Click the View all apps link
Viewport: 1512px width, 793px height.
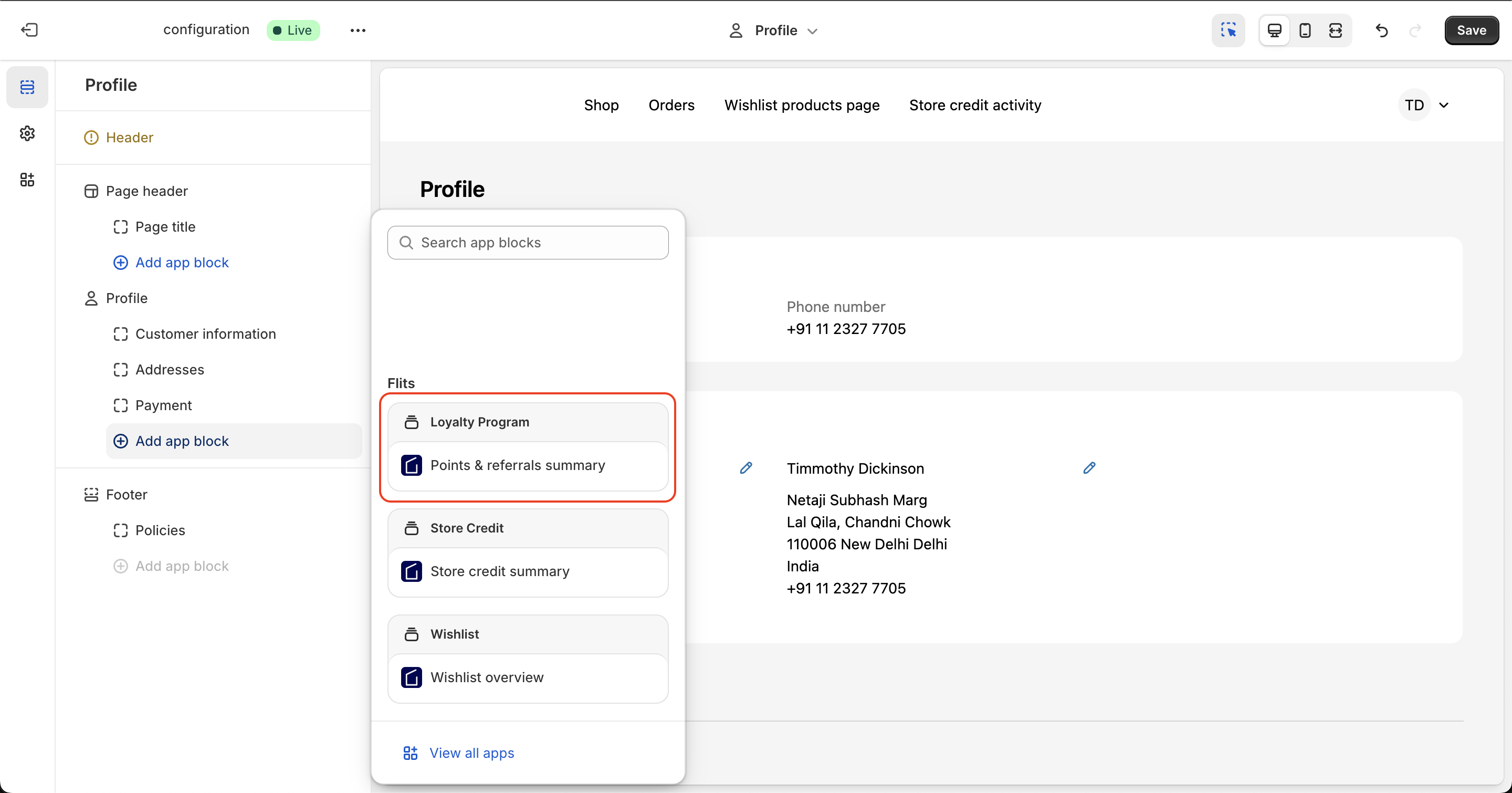point(471,753)
